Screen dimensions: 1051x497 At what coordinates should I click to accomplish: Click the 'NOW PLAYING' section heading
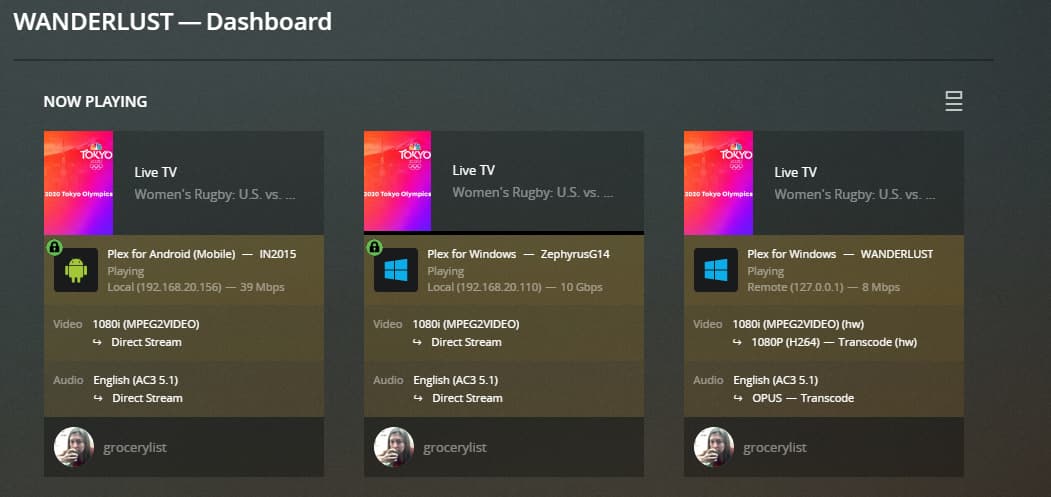click(x=95, y=102)
